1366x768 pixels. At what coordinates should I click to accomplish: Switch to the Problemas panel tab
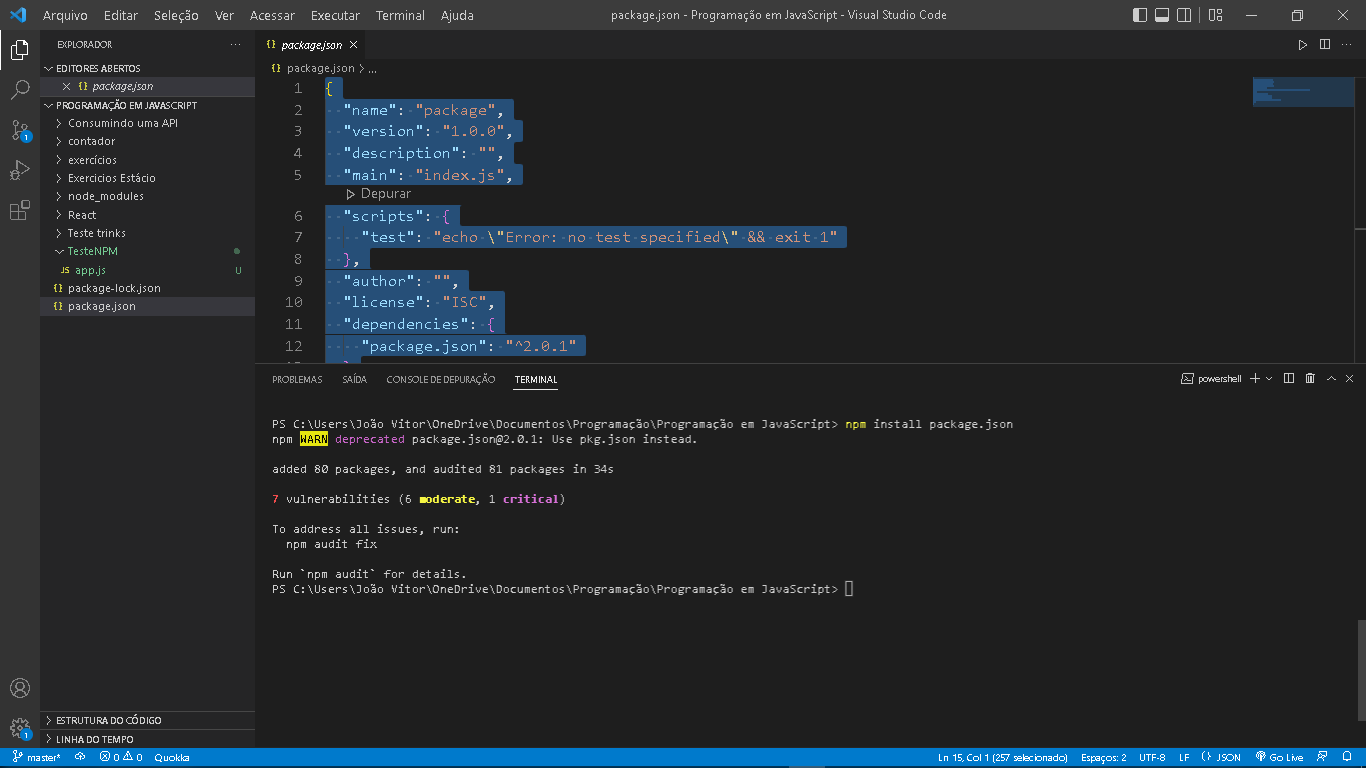tap(297, 380)
